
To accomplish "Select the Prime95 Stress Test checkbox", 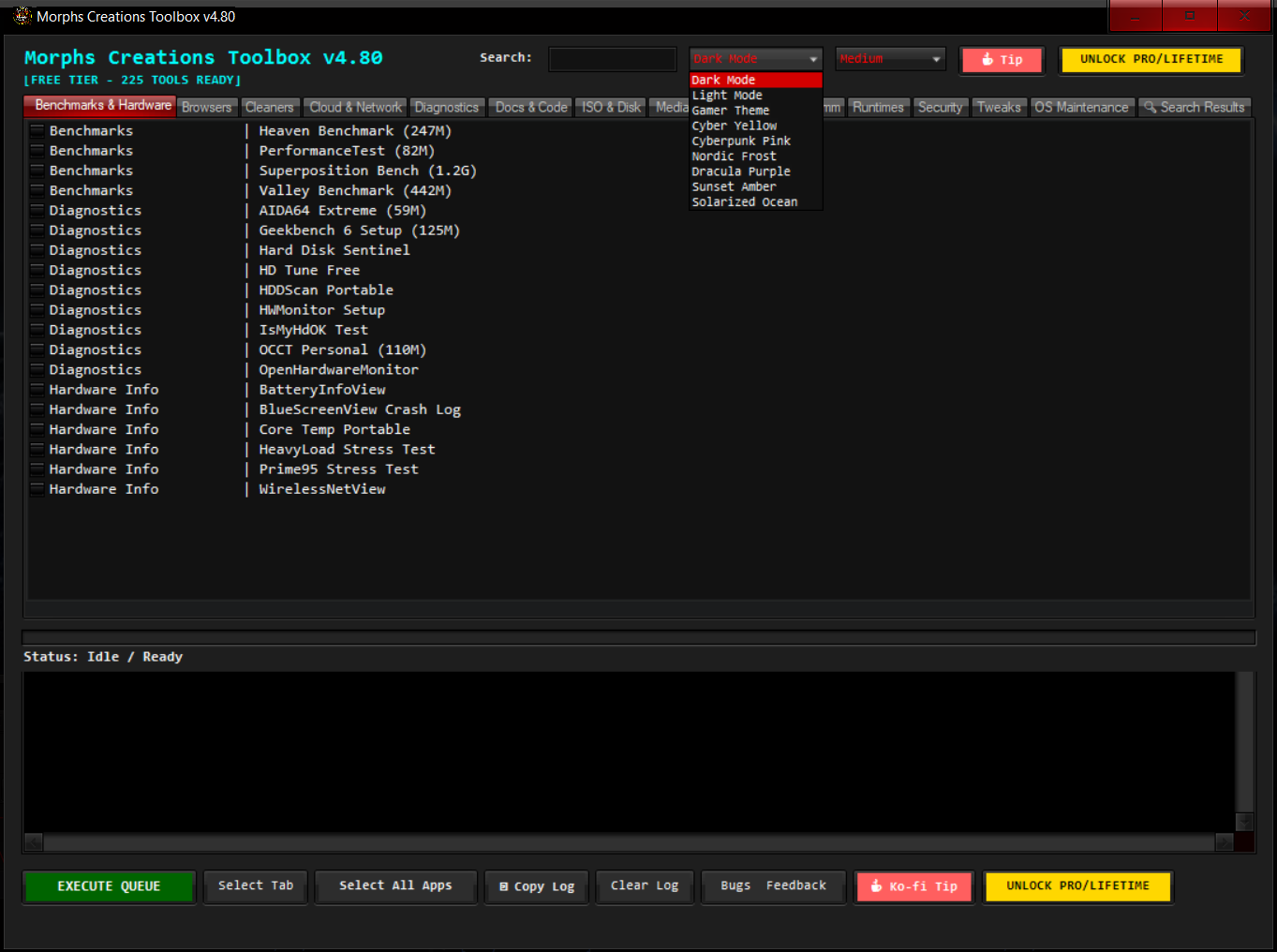I will [x=37, y=469].
